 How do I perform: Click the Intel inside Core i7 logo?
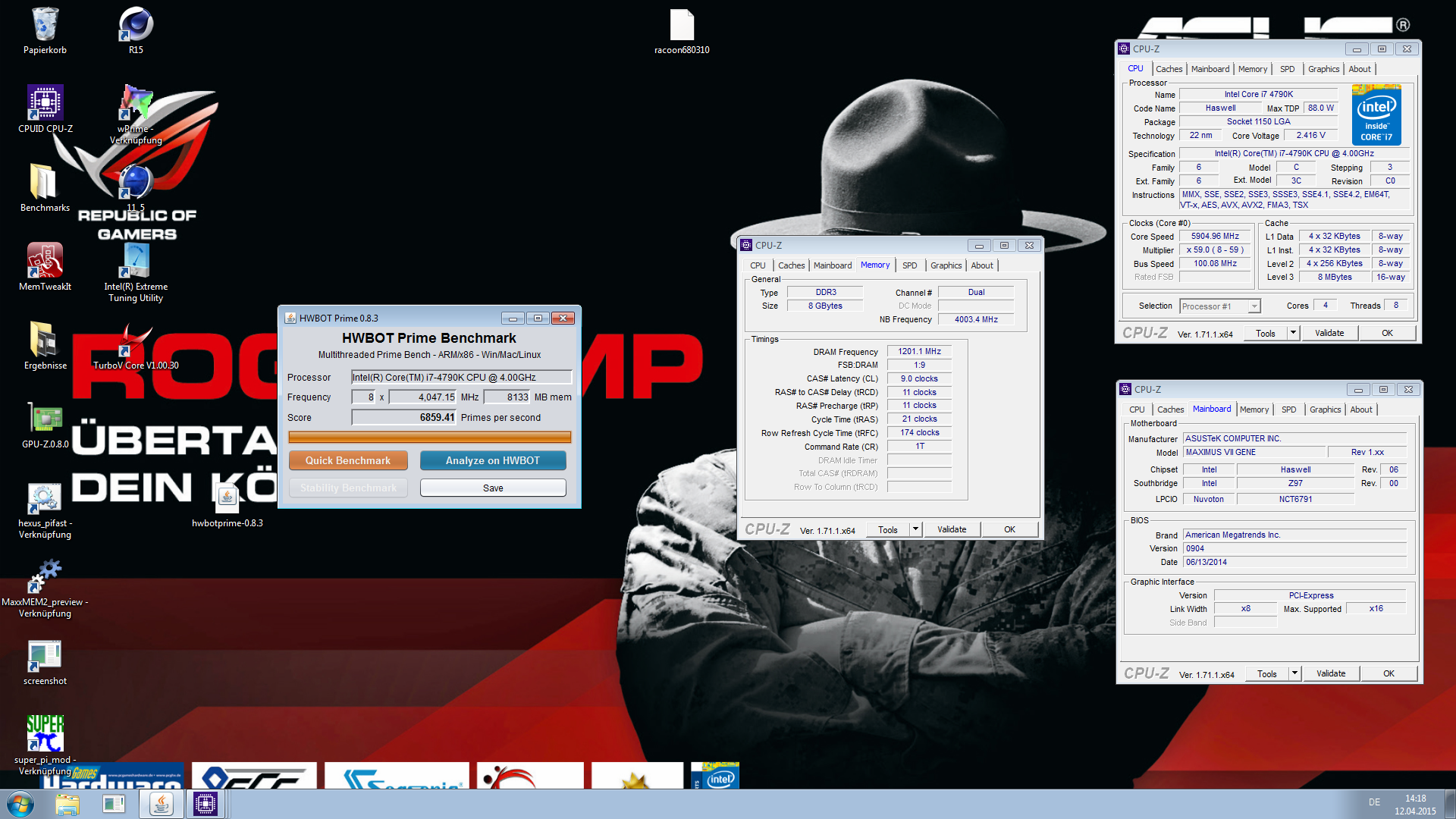point(1376,115)
